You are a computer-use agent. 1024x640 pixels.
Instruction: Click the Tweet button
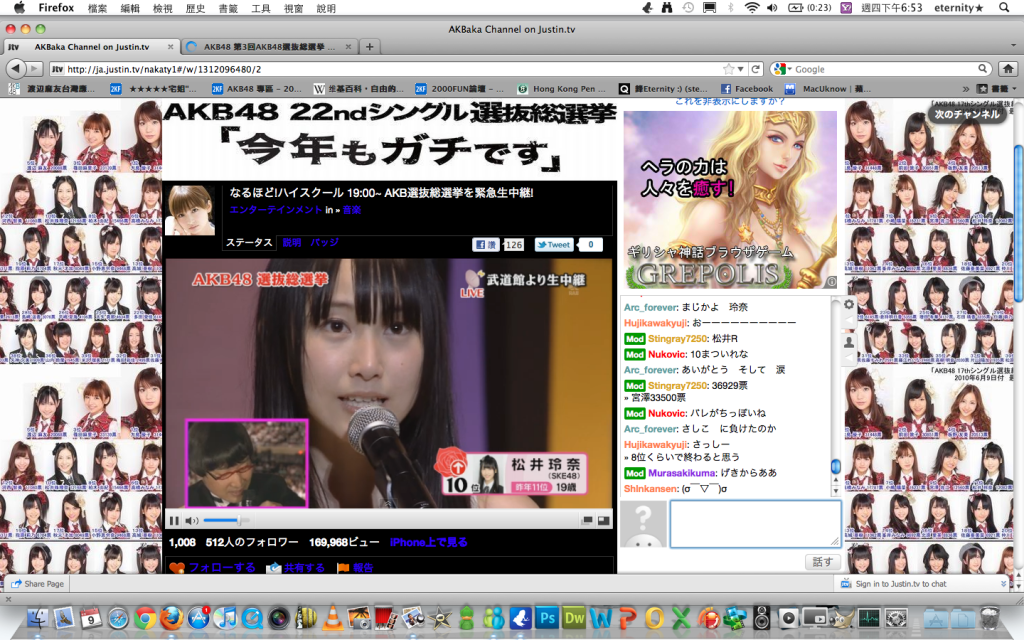[554, 244]
